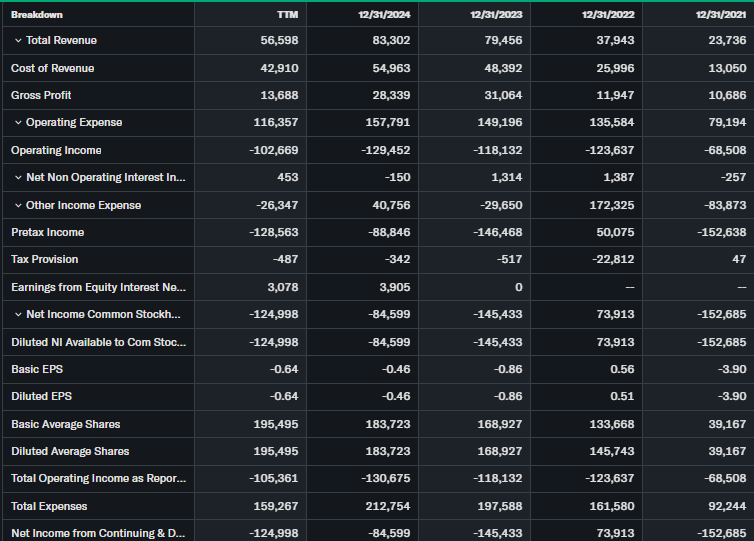Screen dimensions: 754x541
Task: Click the TTM Total Revenue value 56,598
Action: (x=277, y=41)
